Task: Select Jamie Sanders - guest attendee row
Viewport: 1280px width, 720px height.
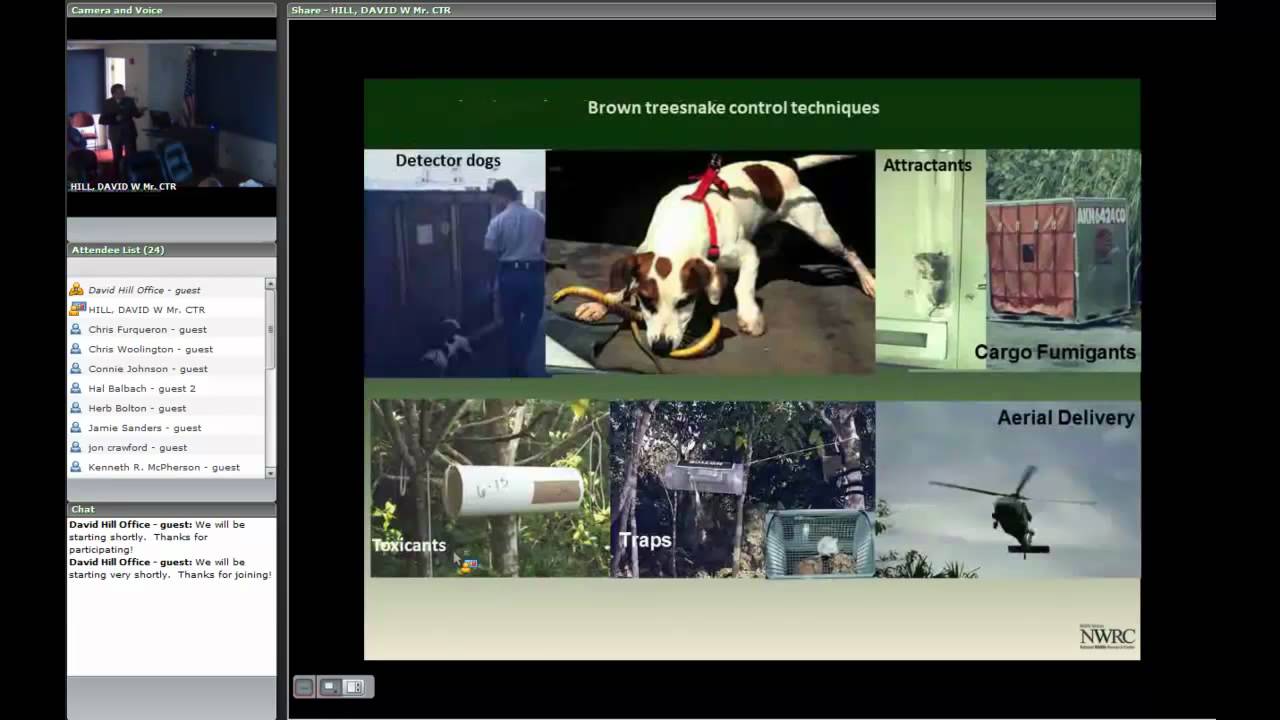Action: click(166, 428)
